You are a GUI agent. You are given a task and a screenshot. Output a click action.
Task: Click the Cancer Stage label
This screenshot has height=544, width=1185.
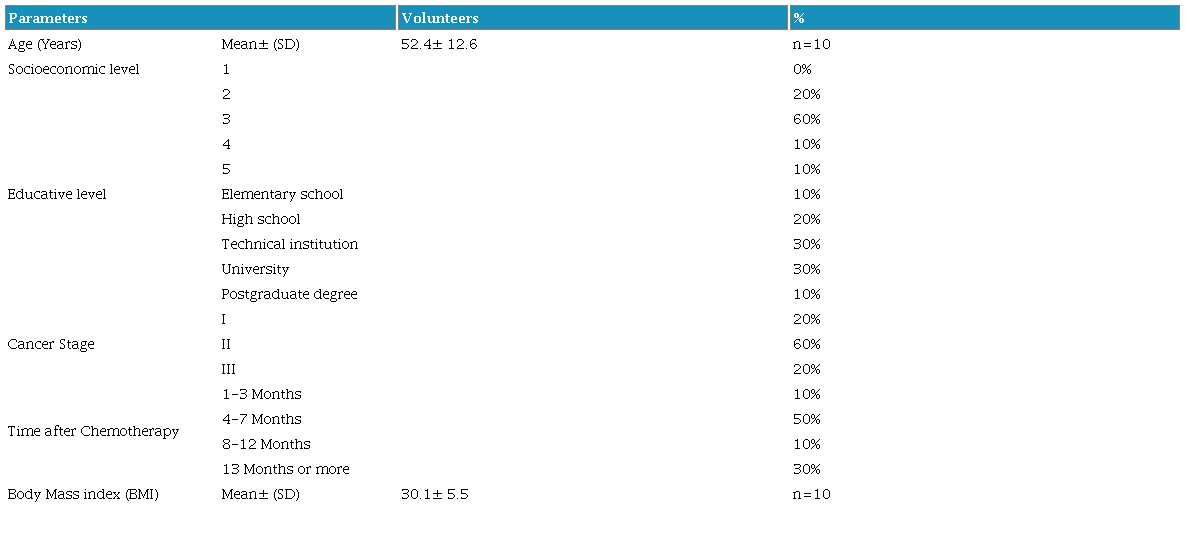click(x=51, y=344)
